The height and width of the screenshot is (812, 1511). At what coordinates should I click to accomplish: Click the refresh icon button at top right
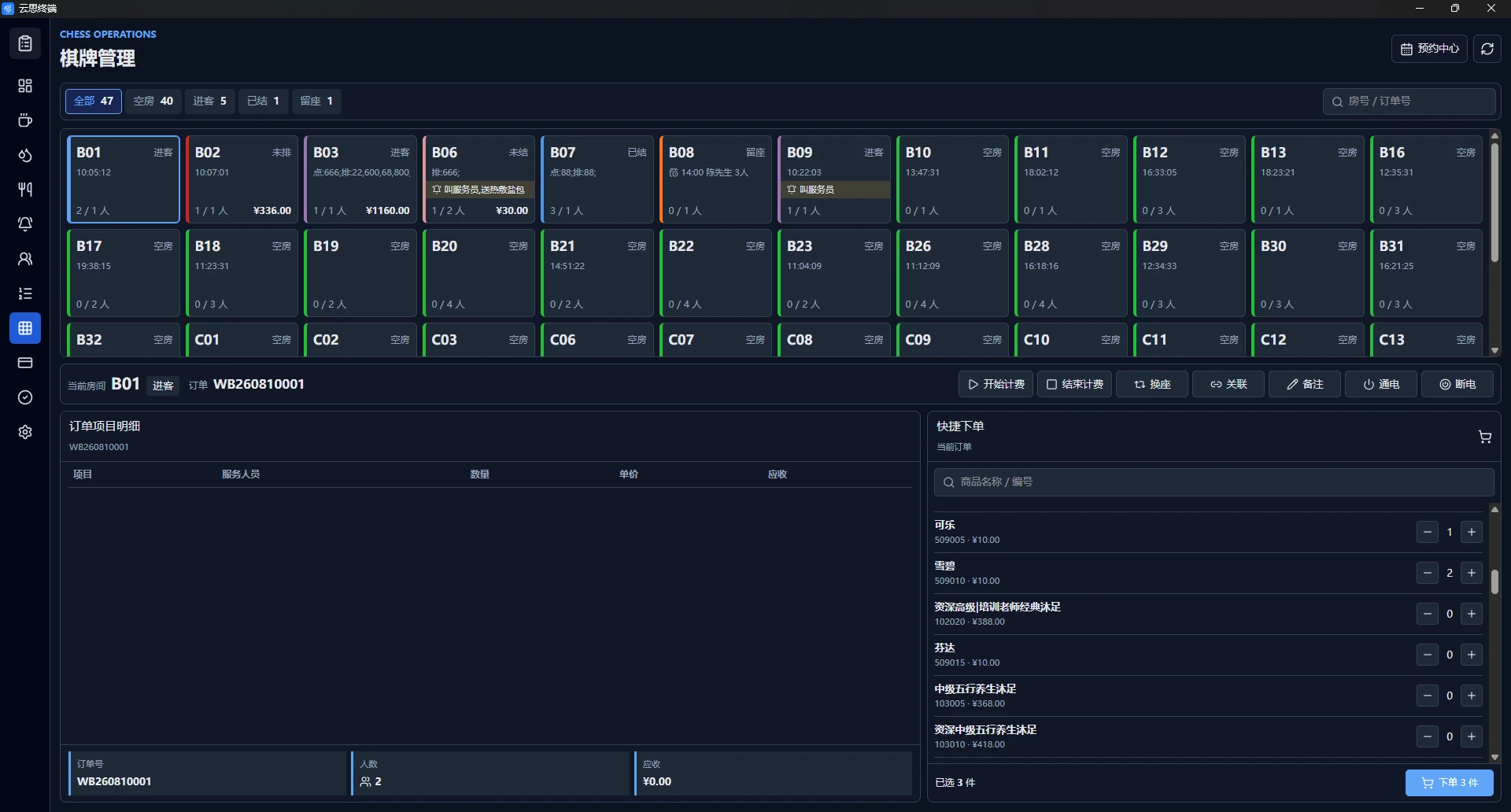1487,49
